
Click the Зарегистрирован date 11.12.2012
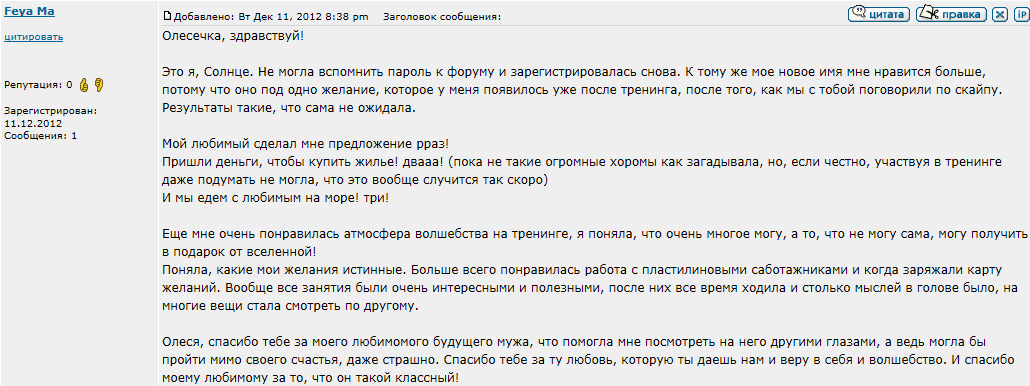[x=33, y=123]
